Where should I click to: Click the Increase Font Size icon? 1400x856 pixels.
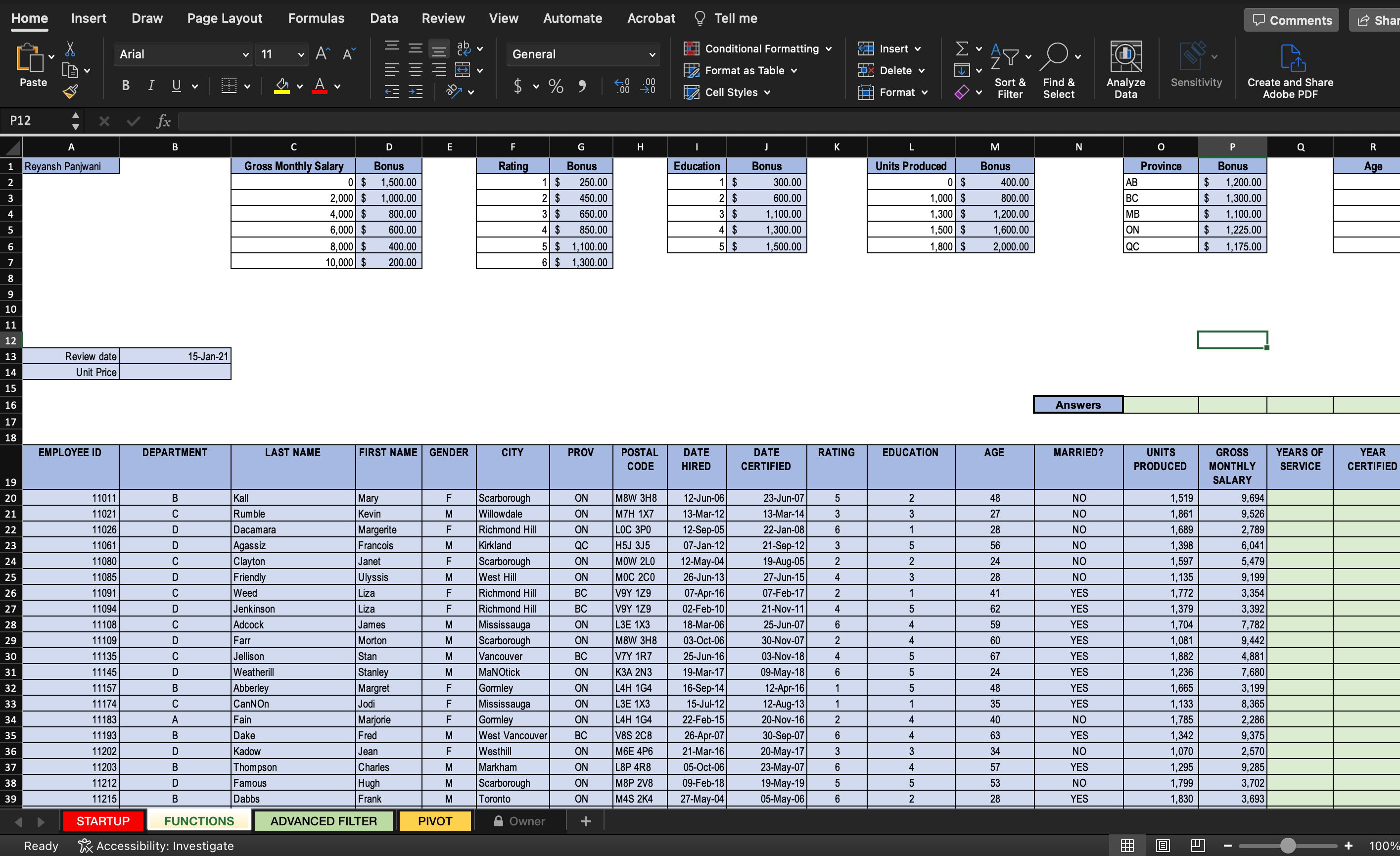click(x=322, y=54)
